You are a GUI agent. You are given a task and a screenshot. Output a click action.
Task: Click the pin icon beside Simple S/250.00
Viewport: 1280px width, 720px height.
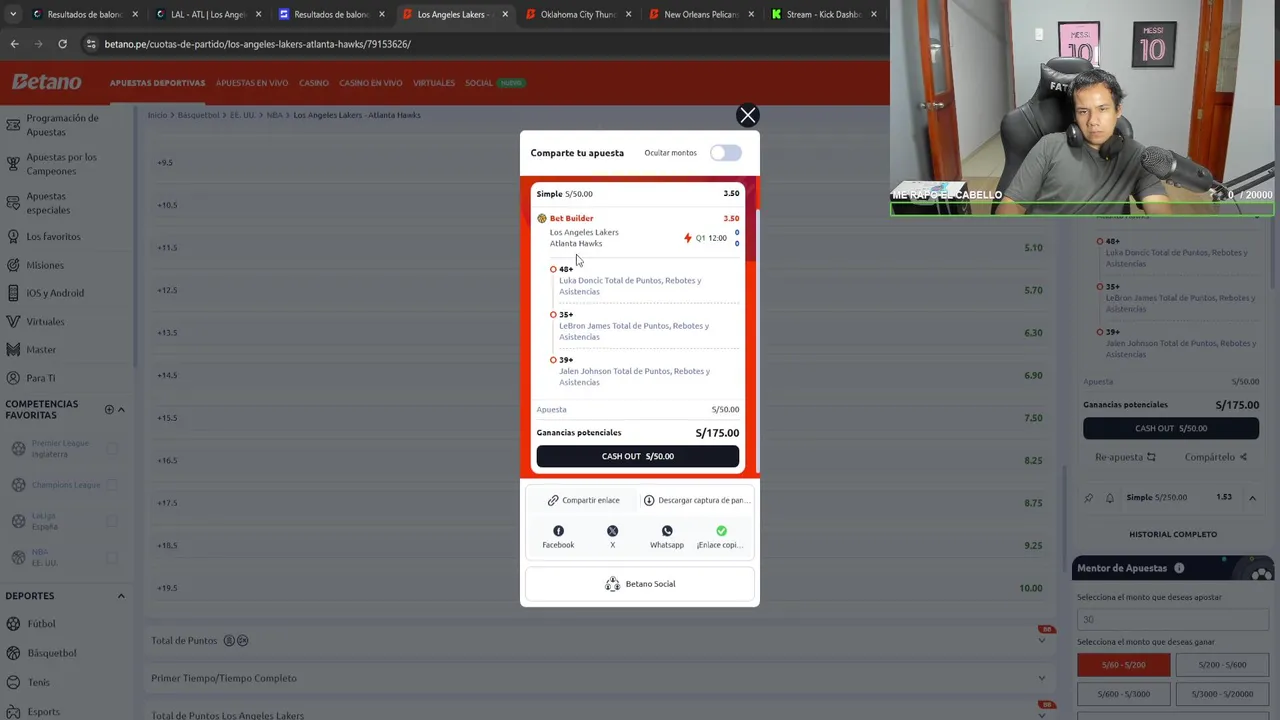[x=1089, y=498]
